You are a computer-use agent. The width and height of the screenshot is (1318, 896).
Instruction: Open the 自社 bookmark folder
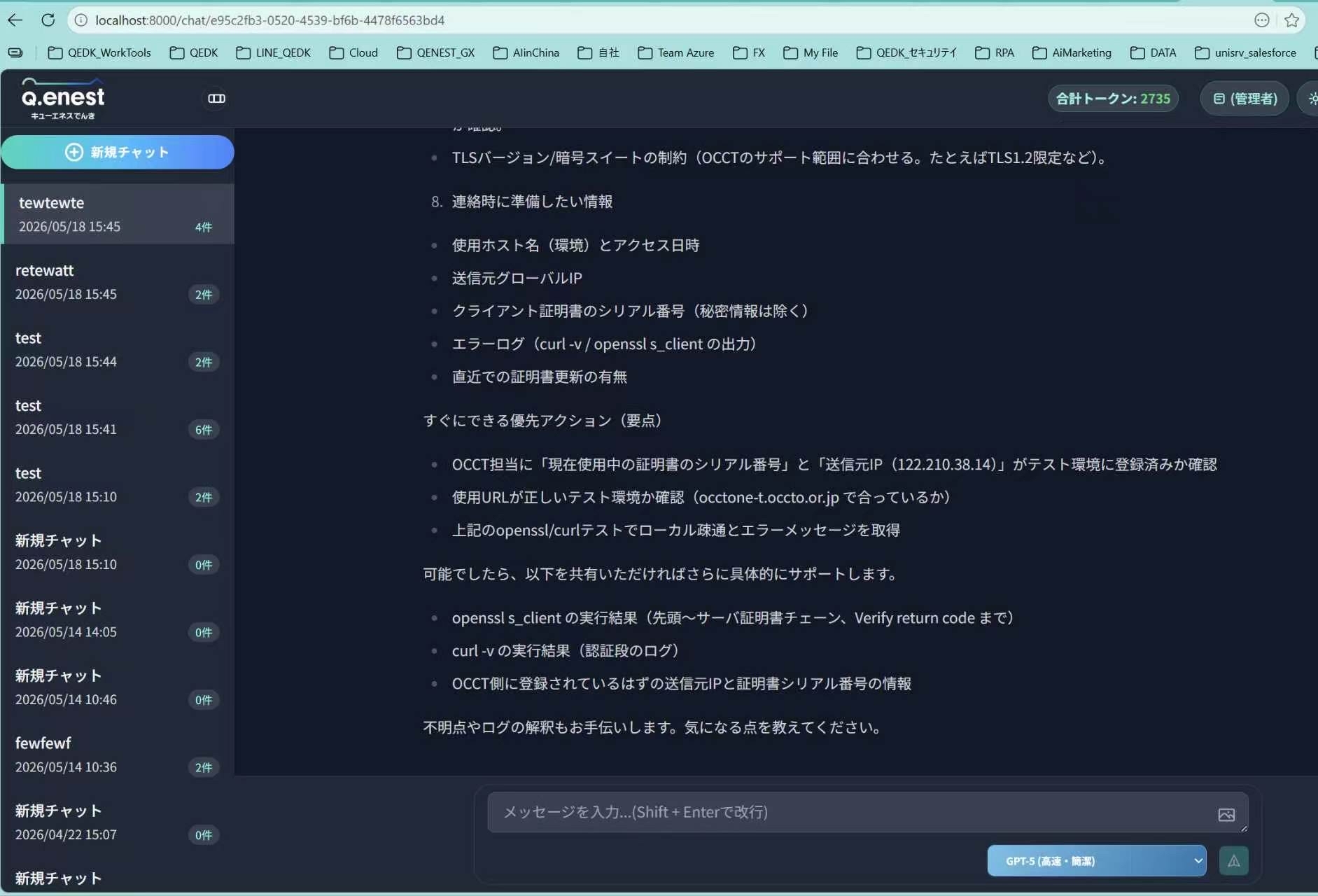(598, 52)
